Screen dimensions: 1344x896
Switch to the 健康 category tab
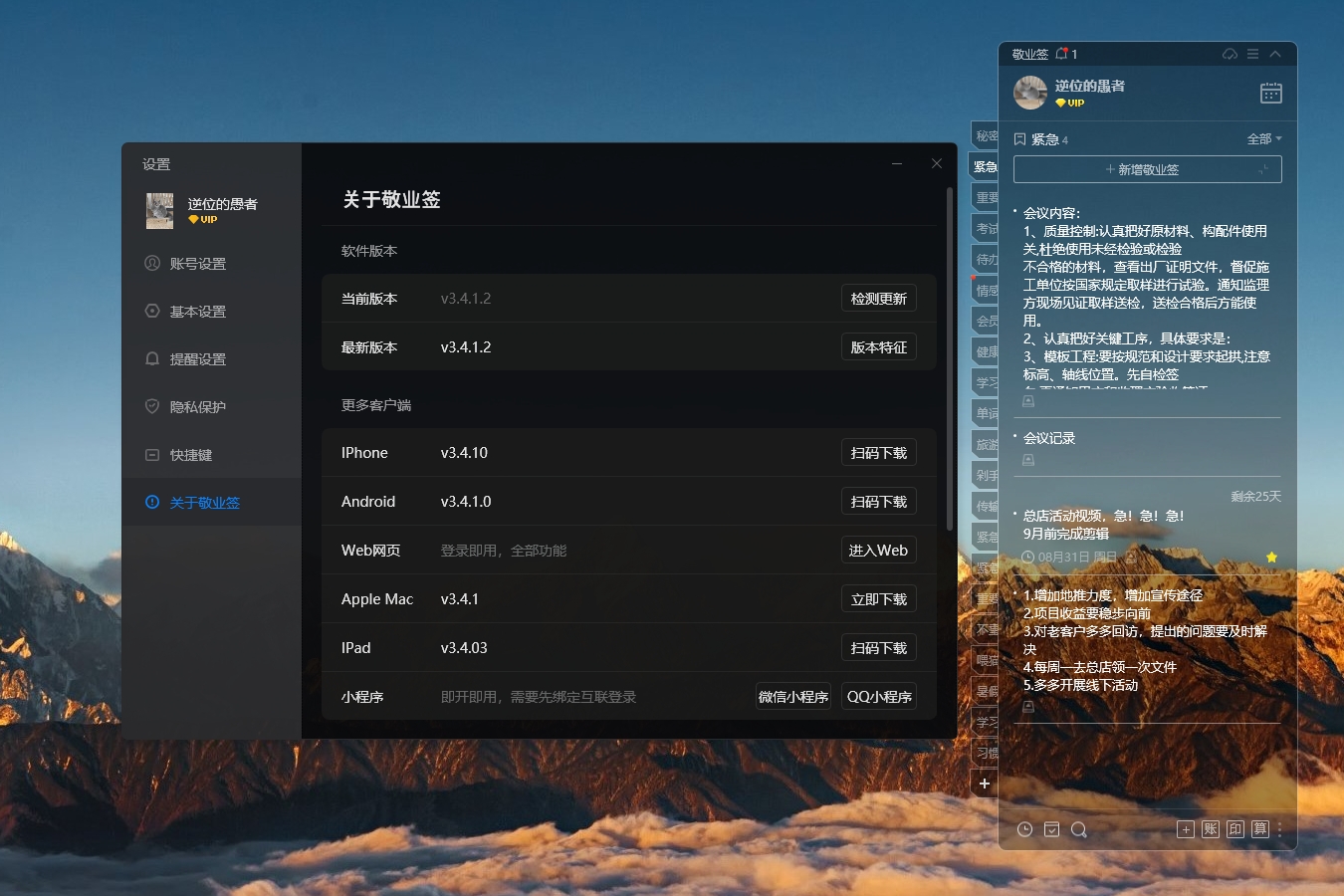[986, 351]
